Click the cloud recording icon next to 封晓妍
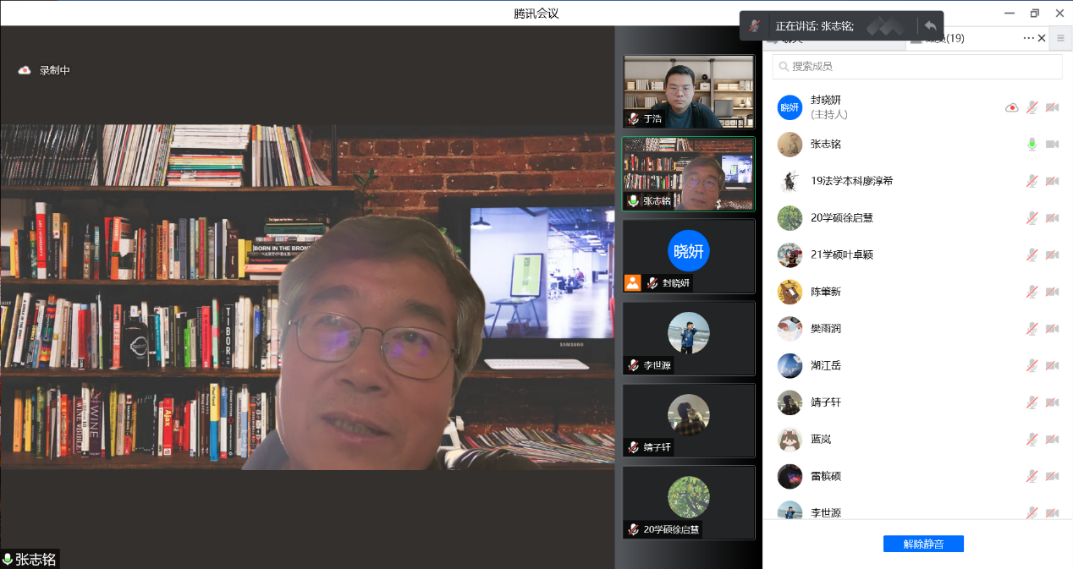 pos(1011,107)
